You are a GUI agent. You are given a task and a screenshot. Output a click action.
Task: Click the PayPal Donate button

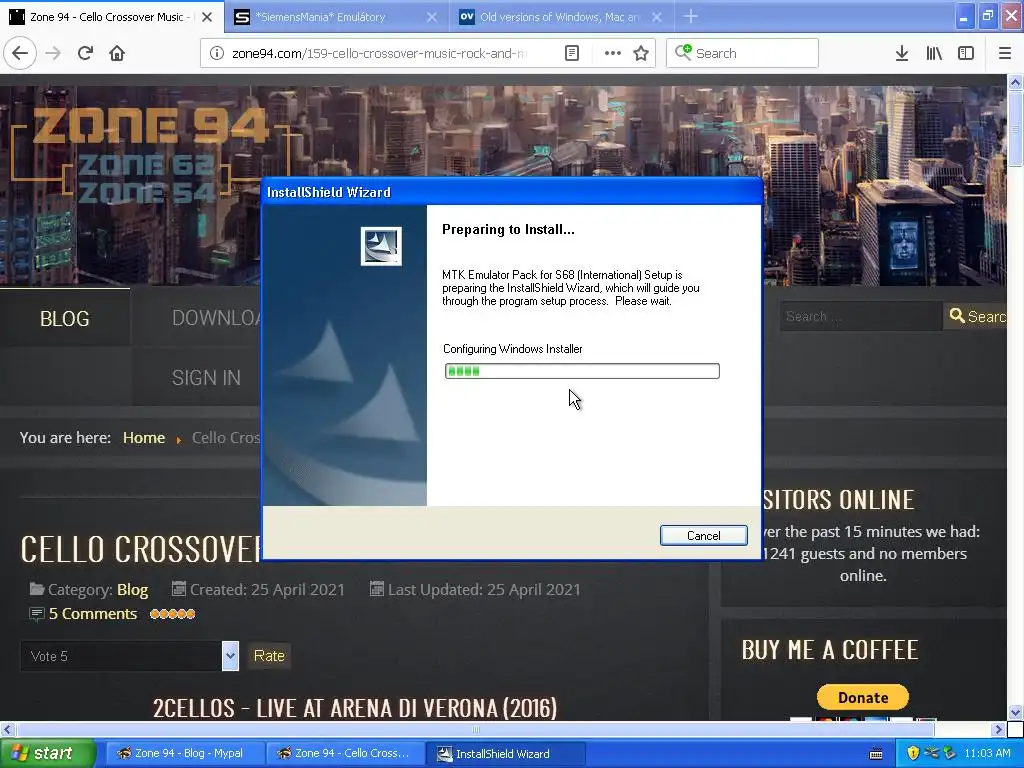tap(863, 697)
